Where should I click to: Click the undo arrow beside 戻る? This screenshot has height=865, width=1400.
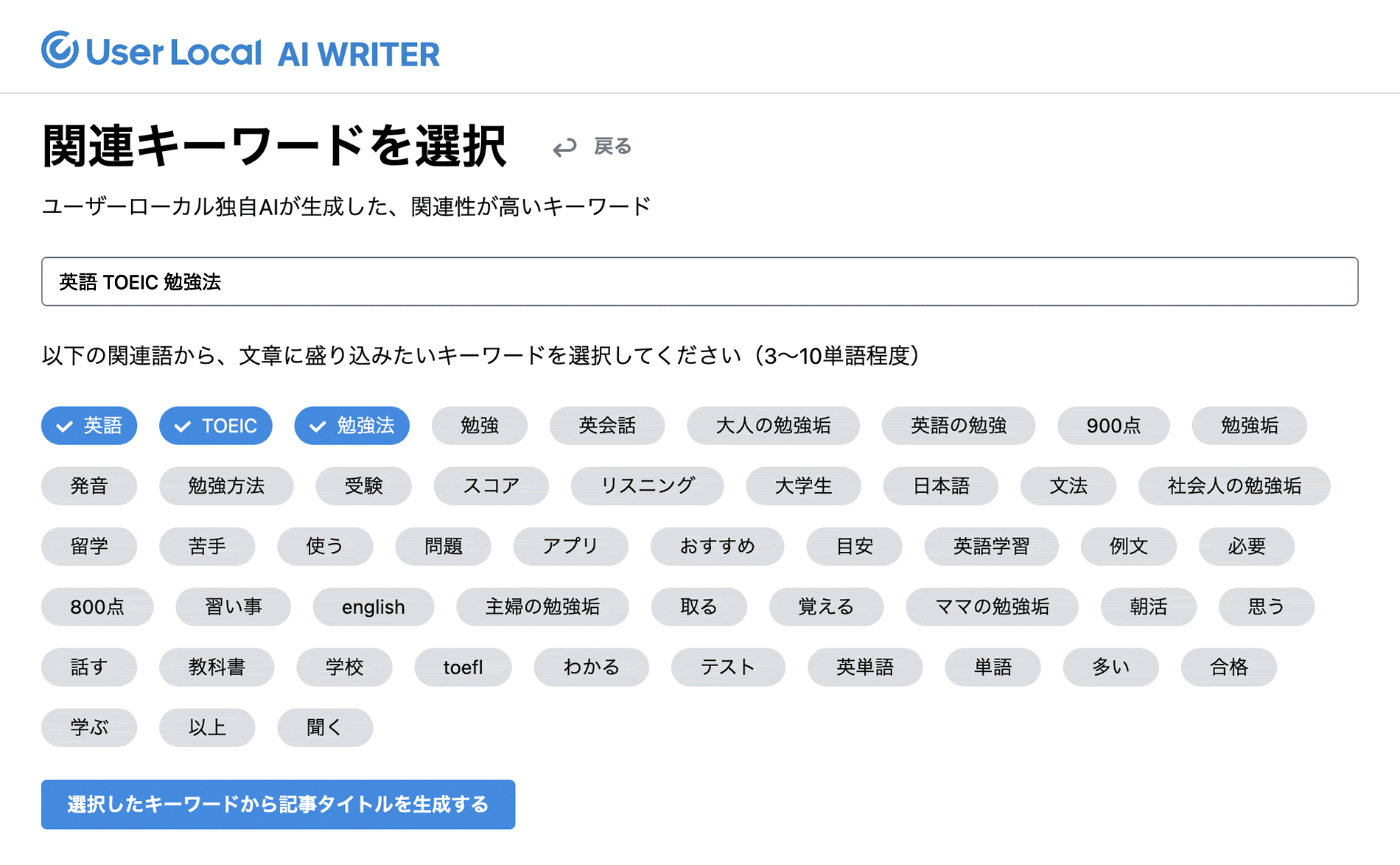[565, 146]
